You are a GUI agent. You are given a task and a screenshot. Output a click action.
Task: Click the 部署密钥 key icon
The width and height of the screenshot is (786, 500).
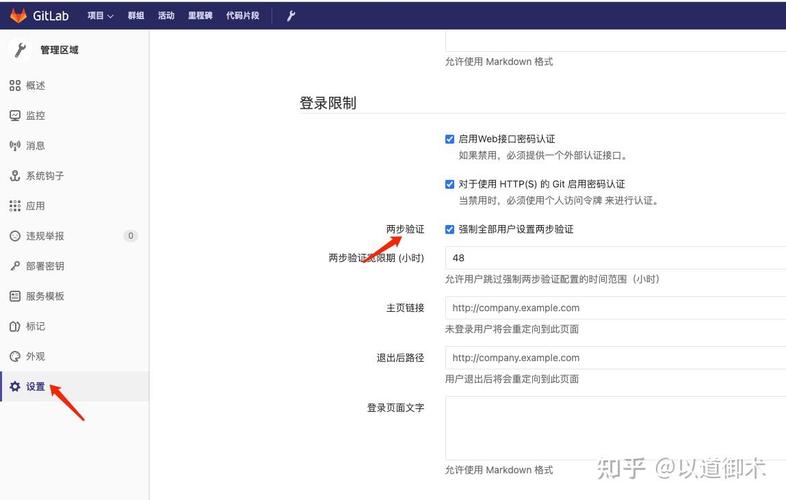click(15, 266)
